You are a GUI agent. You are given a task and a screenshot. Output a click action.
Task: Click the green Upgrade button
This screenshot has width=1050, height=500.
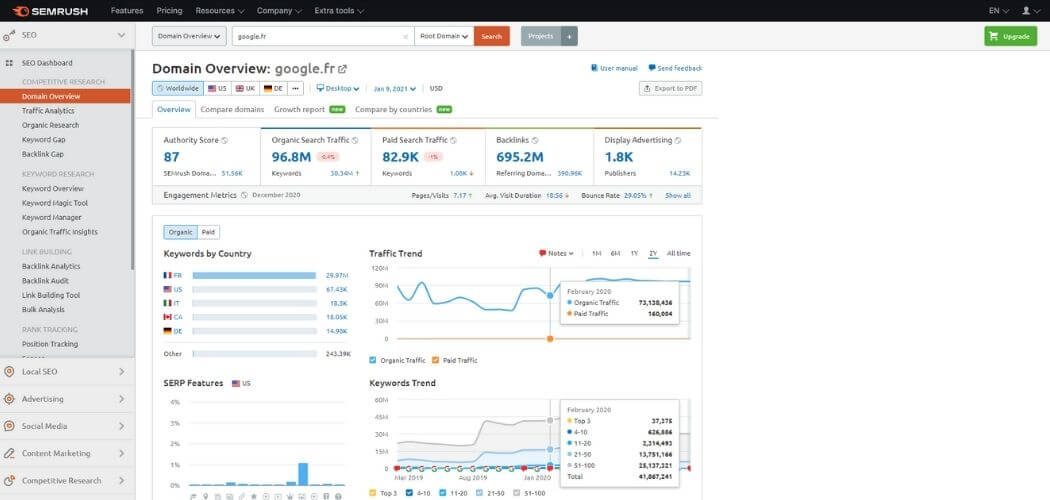1010,36
